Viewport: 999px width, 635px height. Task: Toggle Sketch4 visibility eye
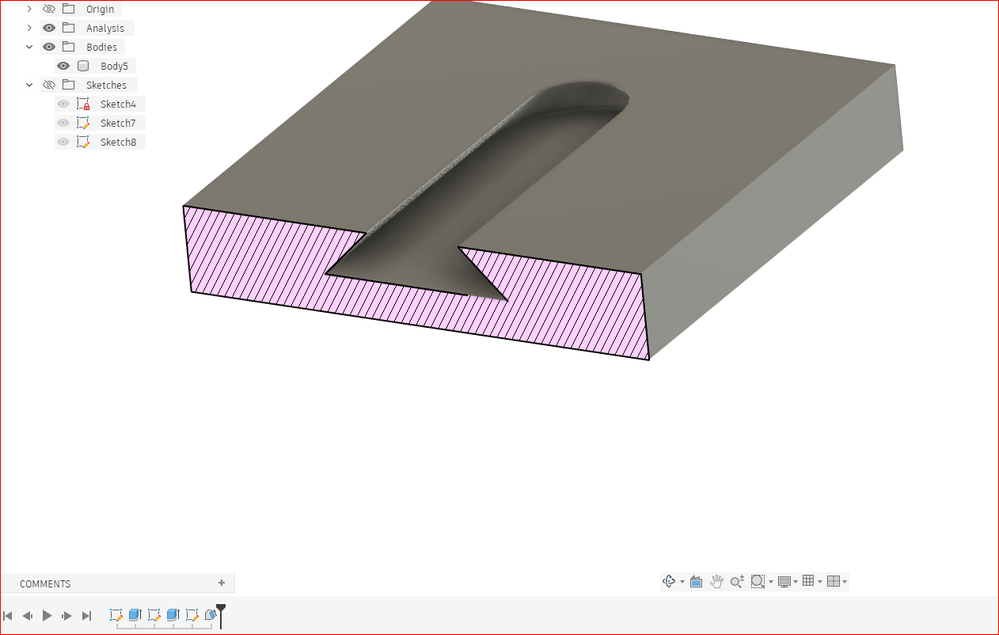63,104
